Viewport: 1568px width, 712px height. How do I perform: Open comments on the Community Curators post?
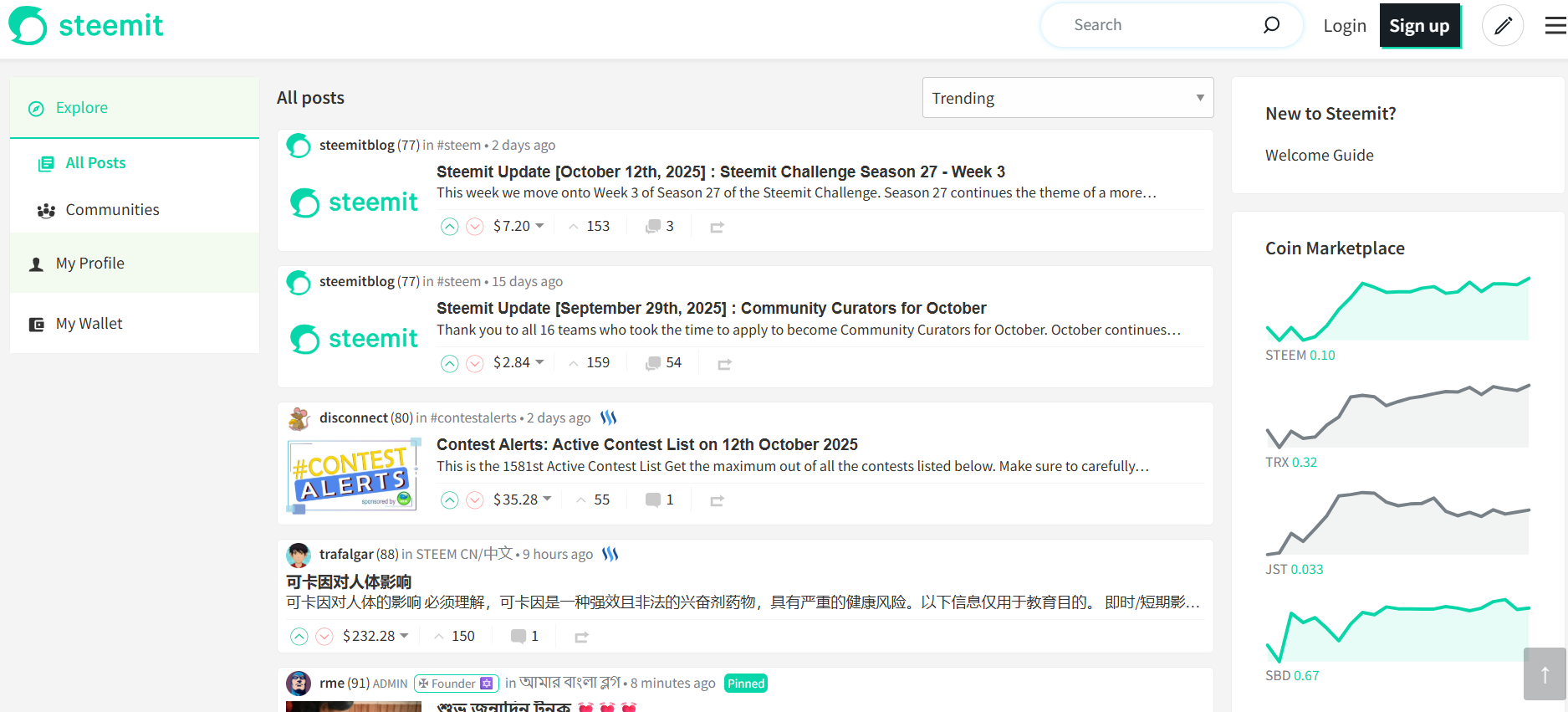663,363
